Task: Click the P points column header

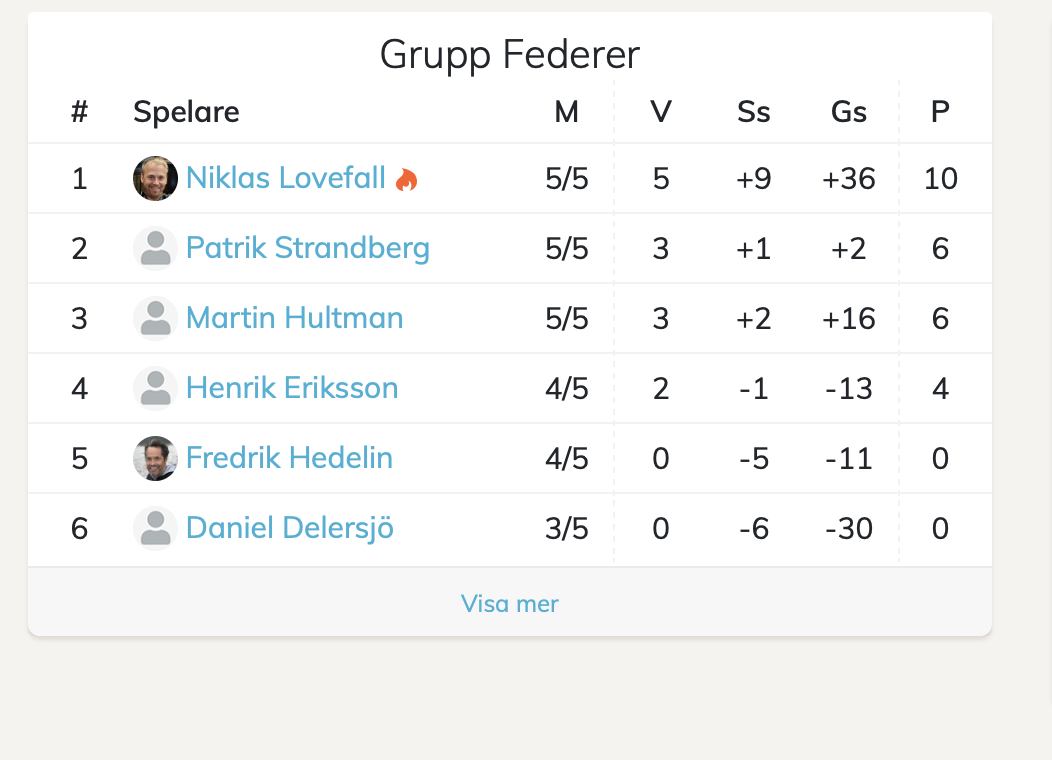Action: 940,112
